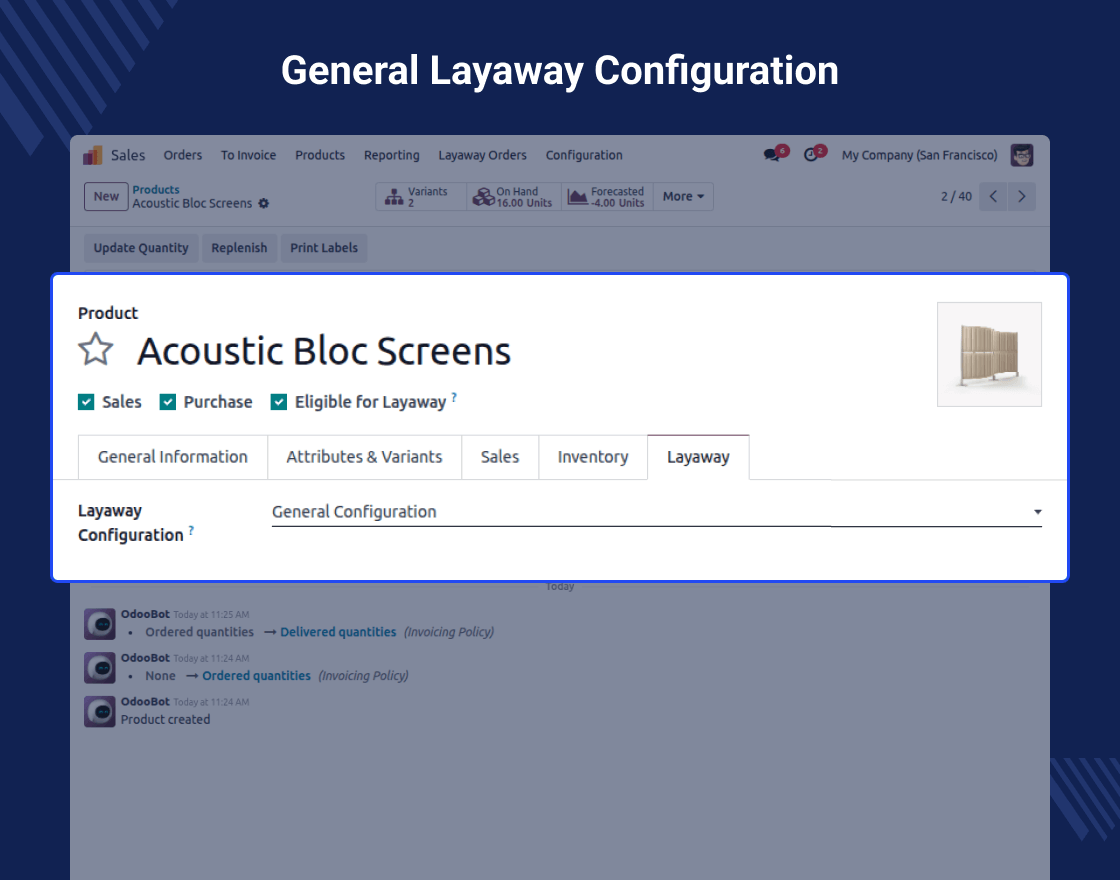1120x880 pixels.
Task: Open the conversations chat bubble icon
Action: tap(771, 155)
